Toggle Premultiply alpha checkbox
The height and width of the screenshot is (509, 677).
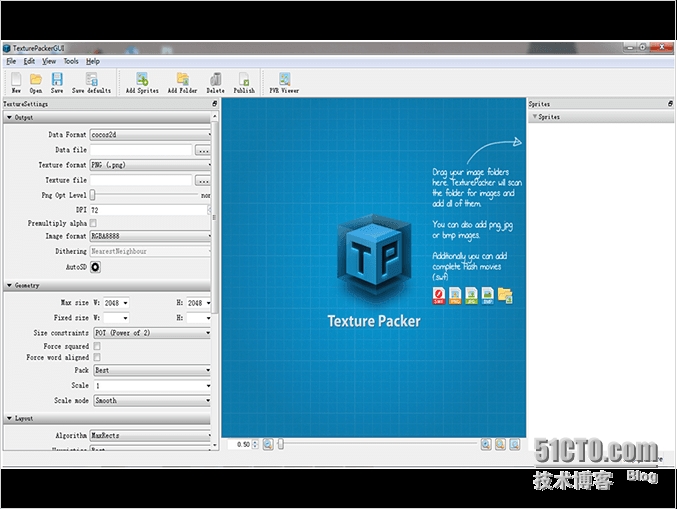(93, 223)
